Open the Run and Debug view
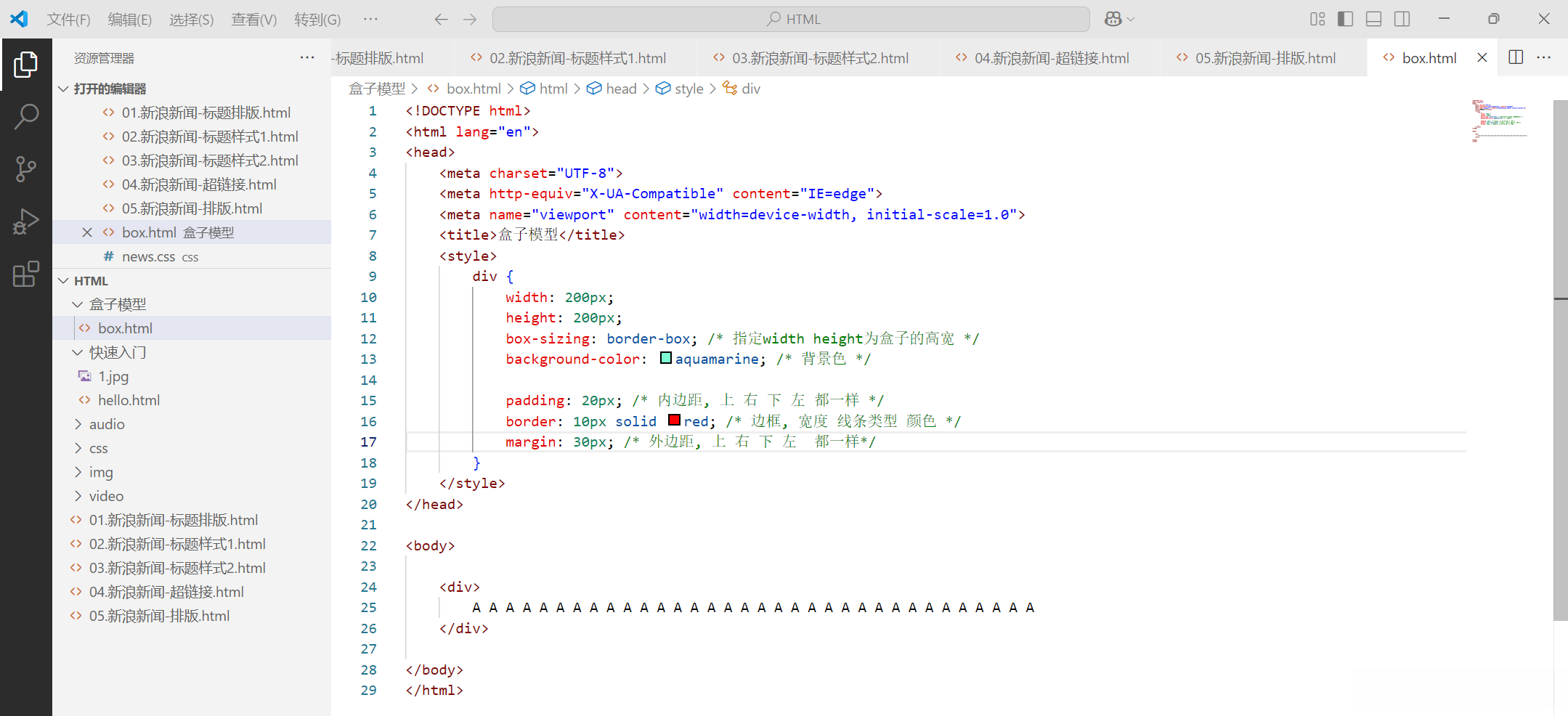 (26, 221)
